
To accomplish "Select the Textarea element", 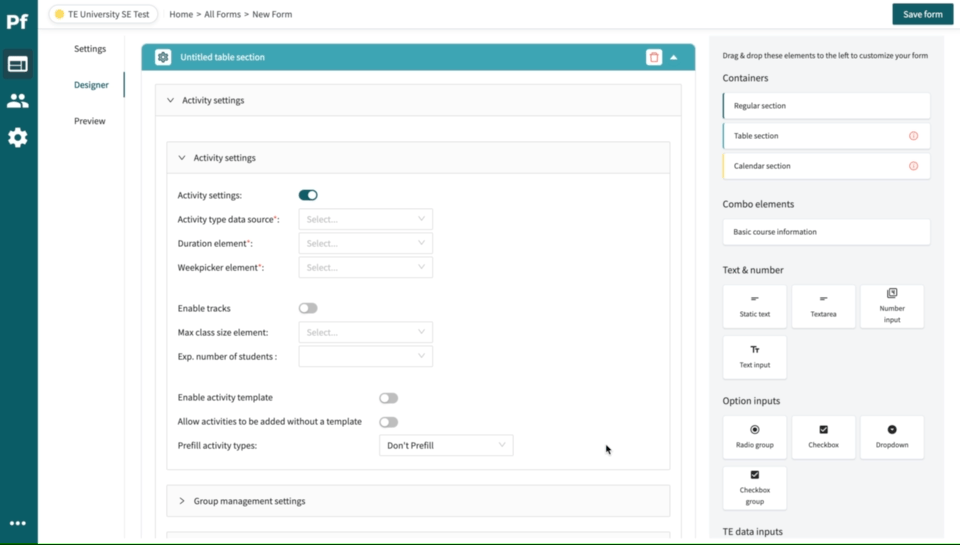I will (x=823, y=306).
